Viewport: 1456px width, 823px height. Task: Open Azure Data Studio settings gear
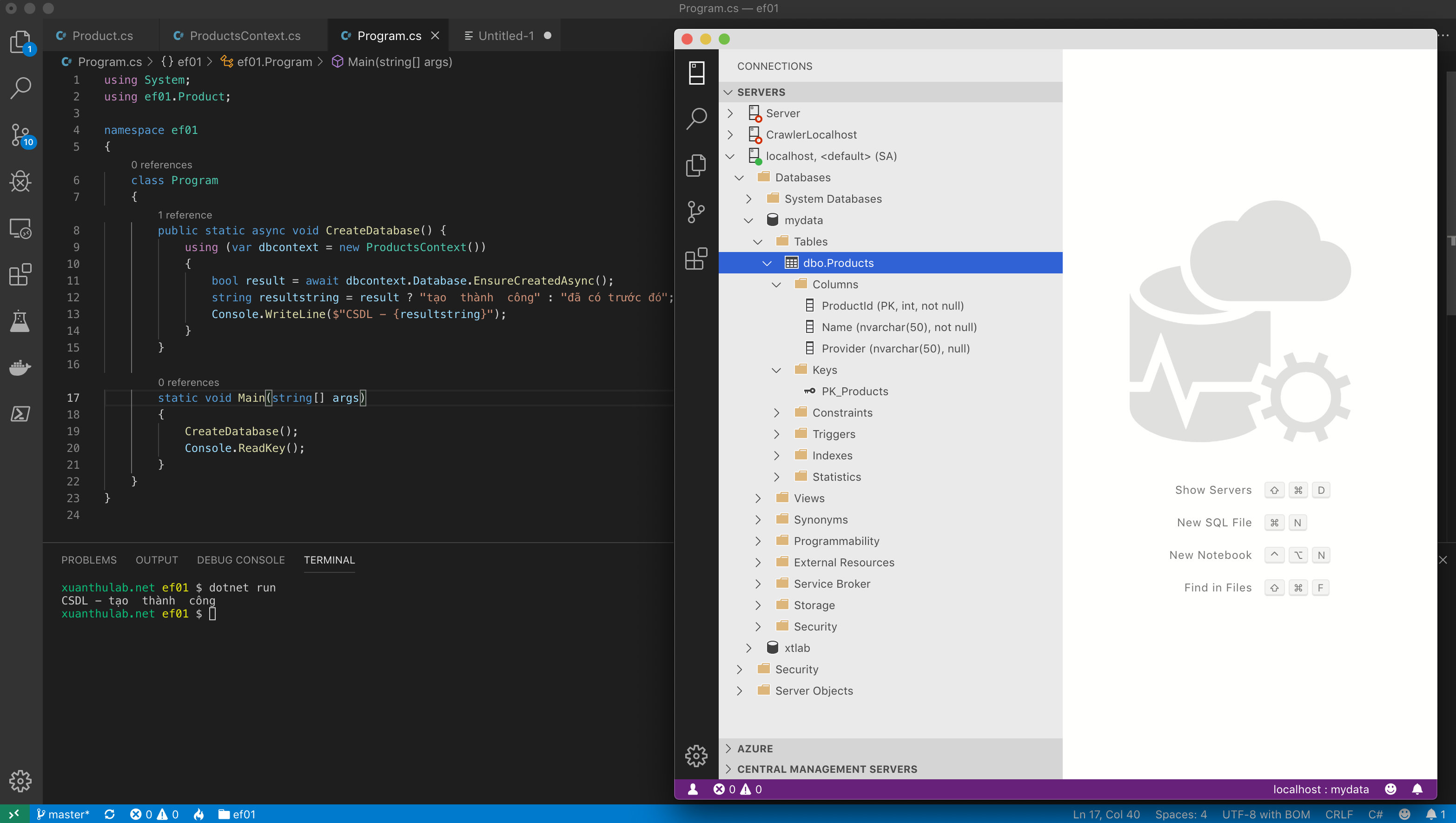pyautogui.click(x=696, y=755)
